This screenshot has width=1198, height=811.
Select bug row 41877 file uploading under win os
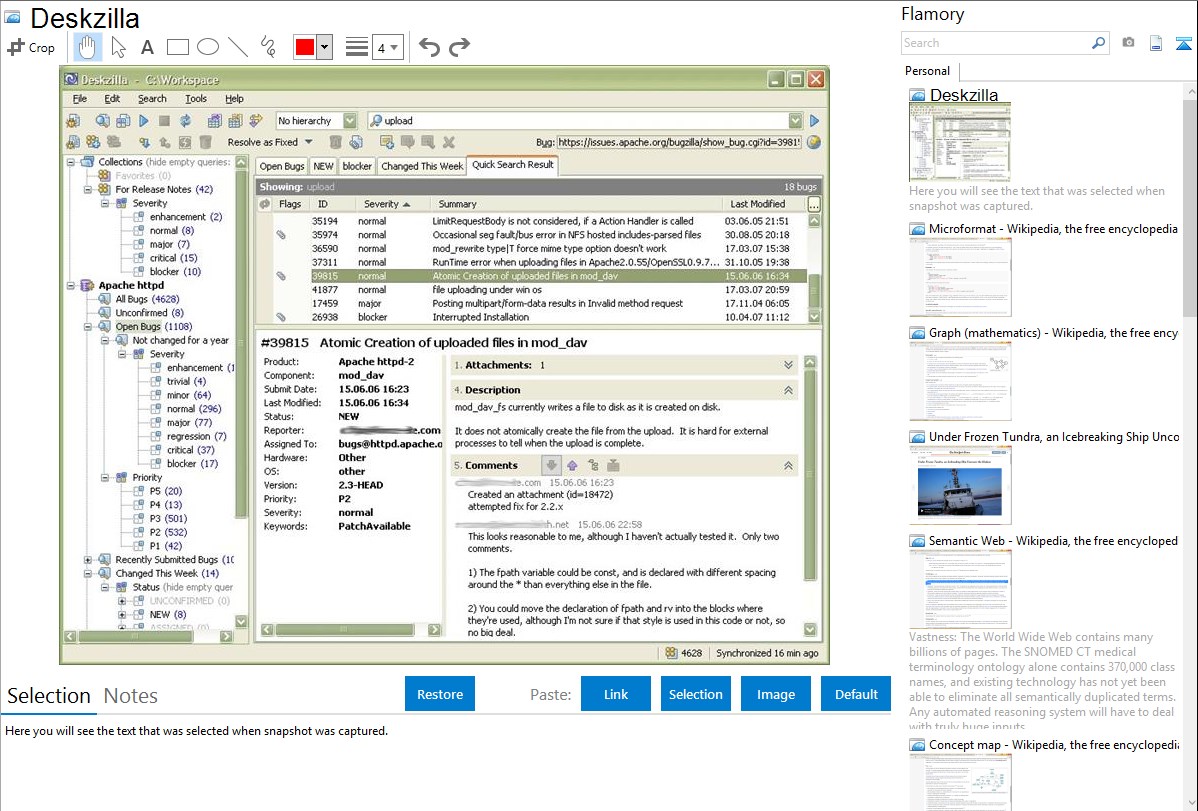tap(532, 290)
